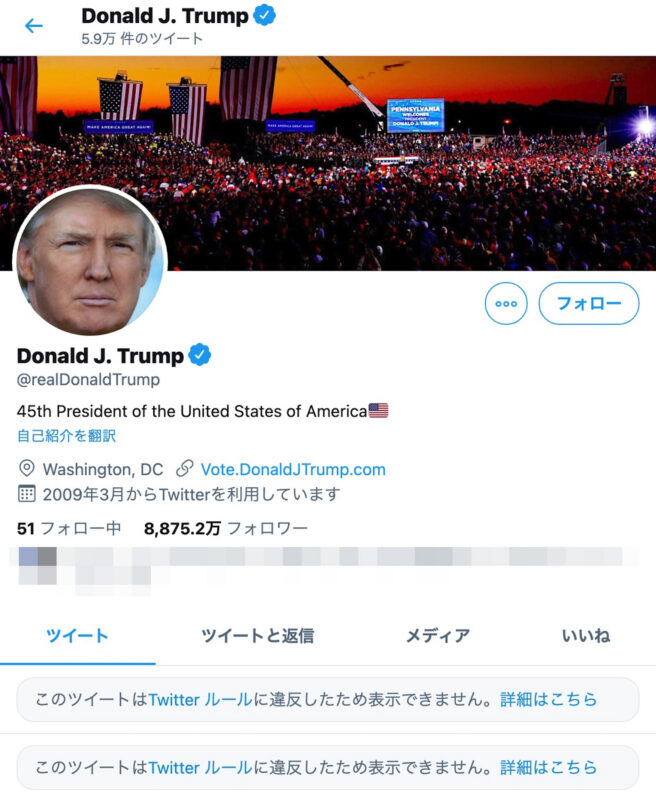Switch to the ツイートと返信 tab

coord(258,636)
